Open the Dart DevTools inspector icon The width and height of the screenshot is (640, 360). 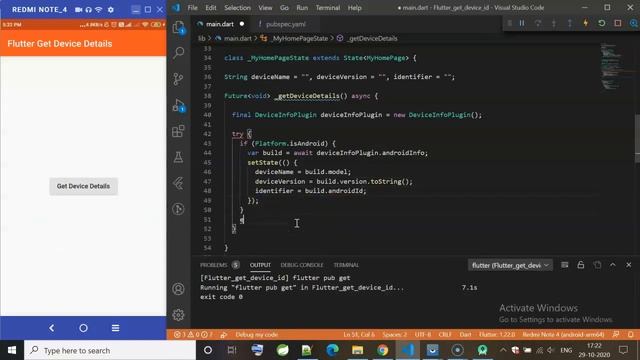[x=634, y=23]
